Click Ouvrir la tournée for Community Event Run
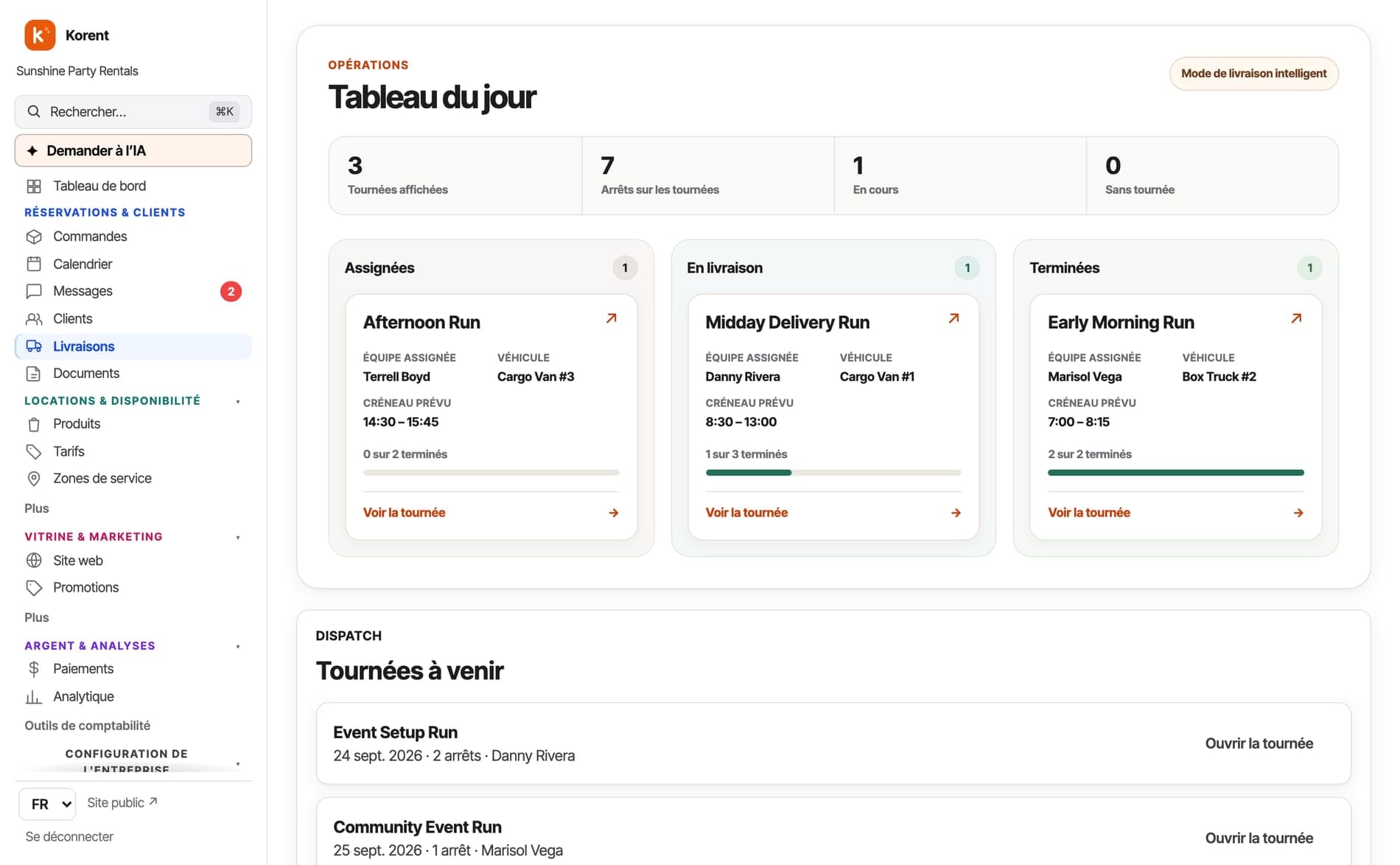 tap(1259, 838)
